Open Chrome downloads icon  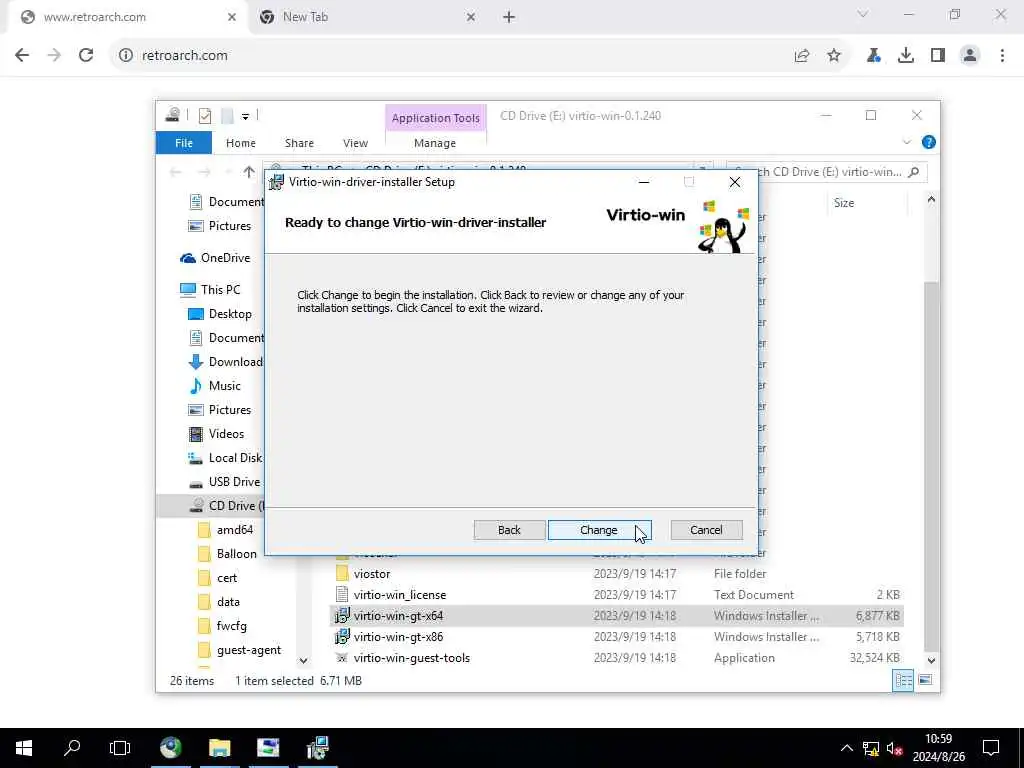(x=905, y=56)
